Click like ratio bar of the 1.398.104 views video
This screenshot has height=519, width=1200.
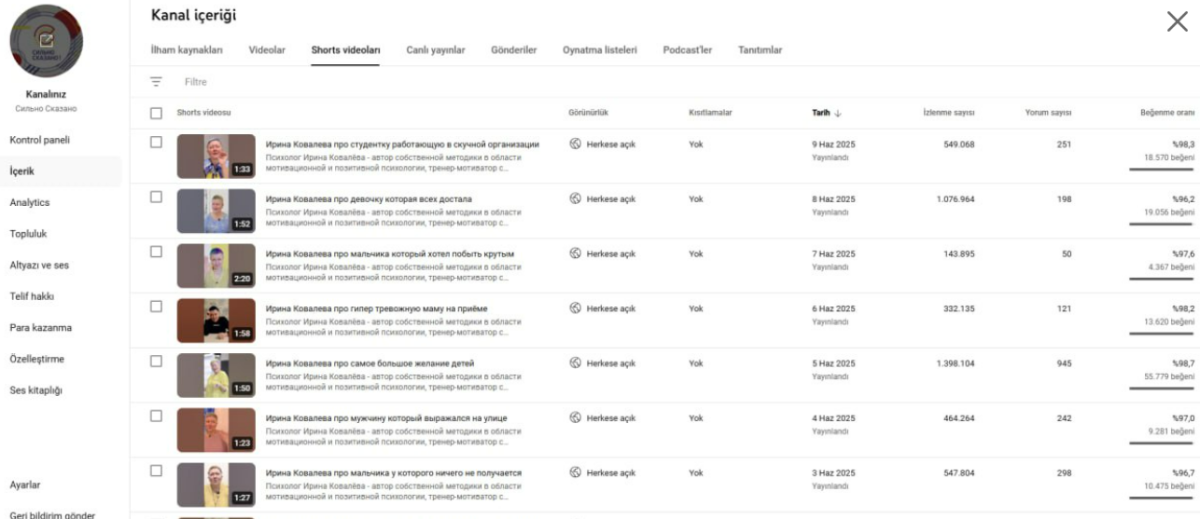(1161, 388)
